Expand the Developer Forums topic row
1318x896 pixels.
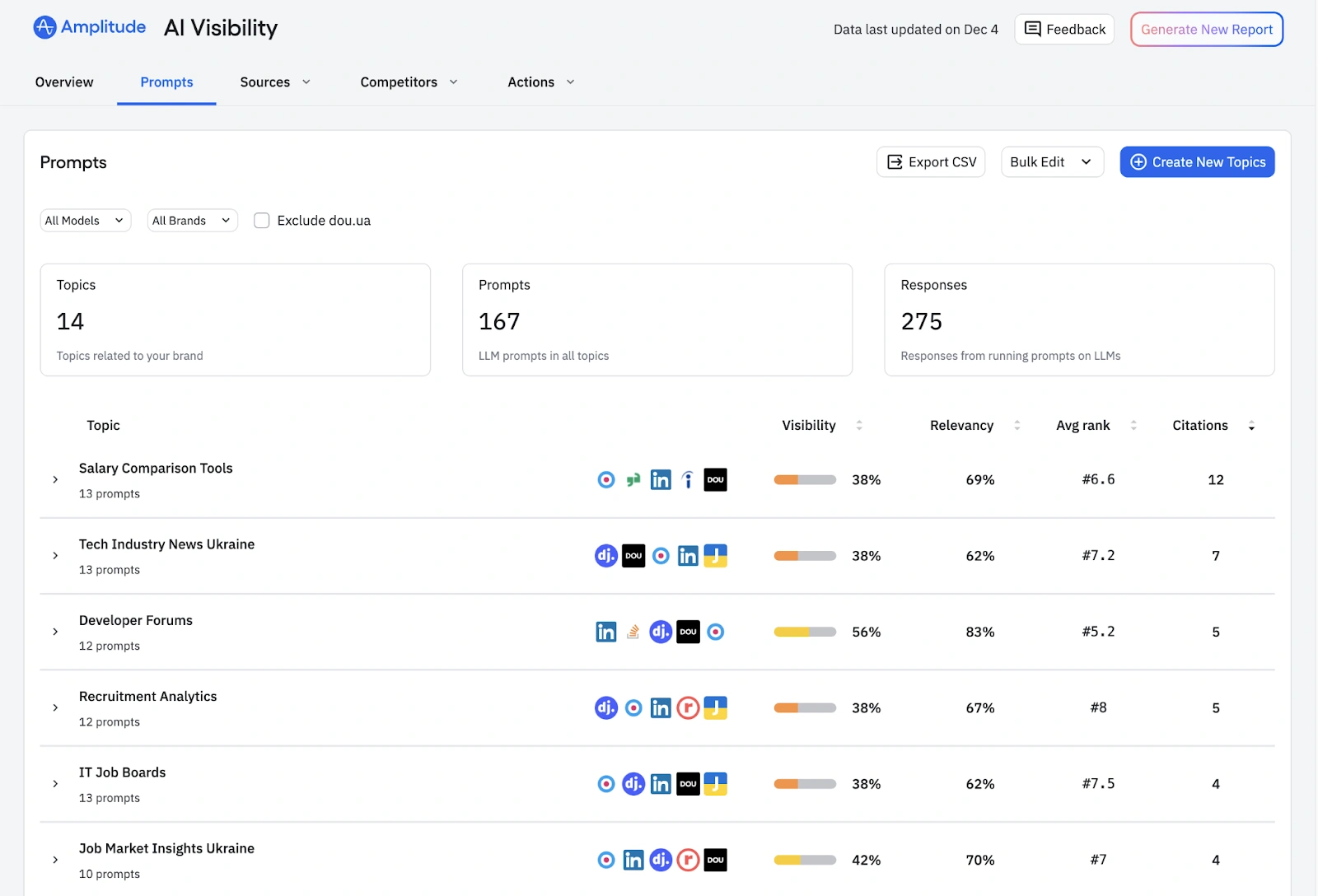pos(55,632)
